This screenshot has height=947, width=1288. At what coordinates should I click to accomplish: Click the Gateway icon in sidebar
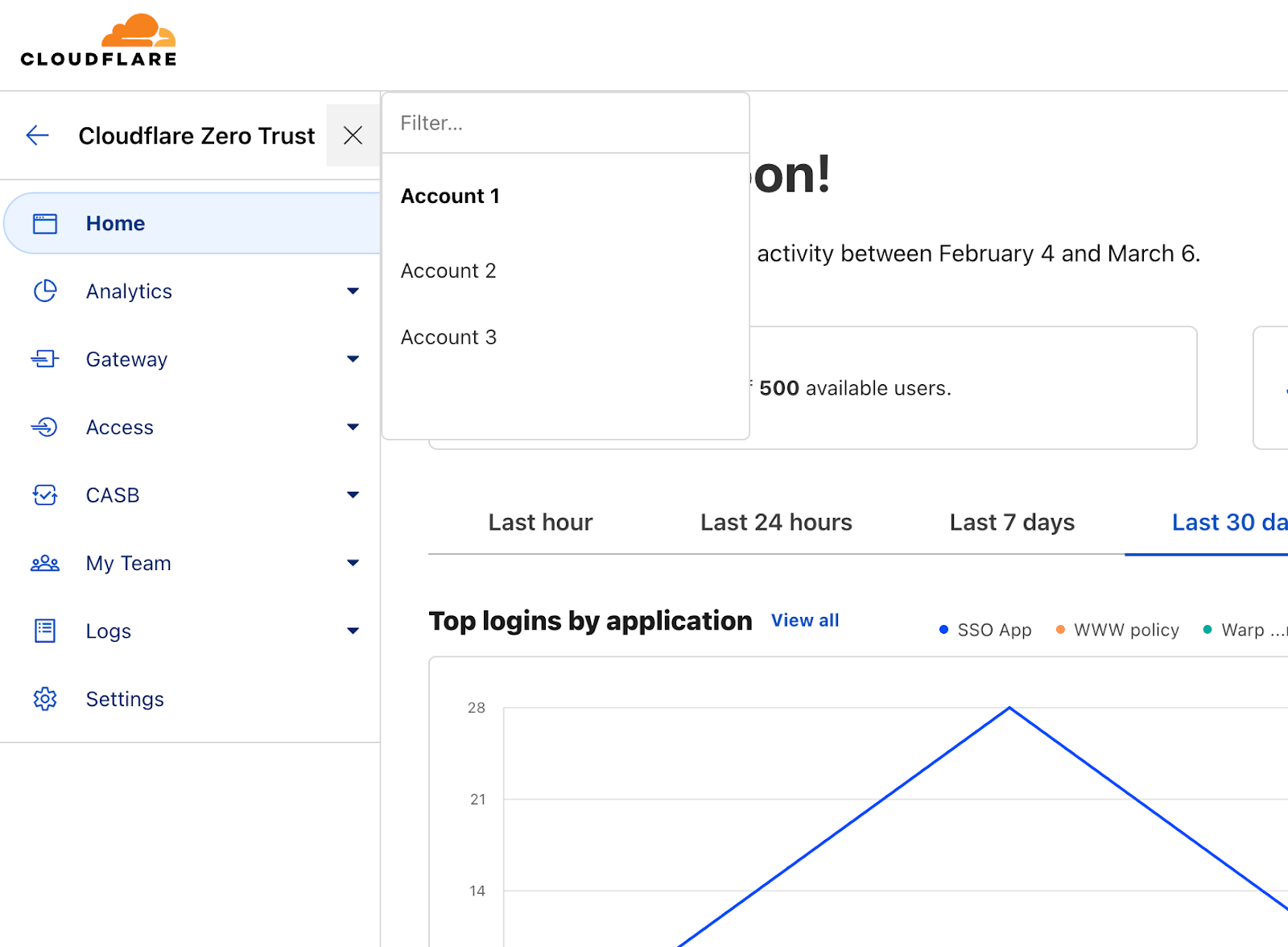pos(45,359)
